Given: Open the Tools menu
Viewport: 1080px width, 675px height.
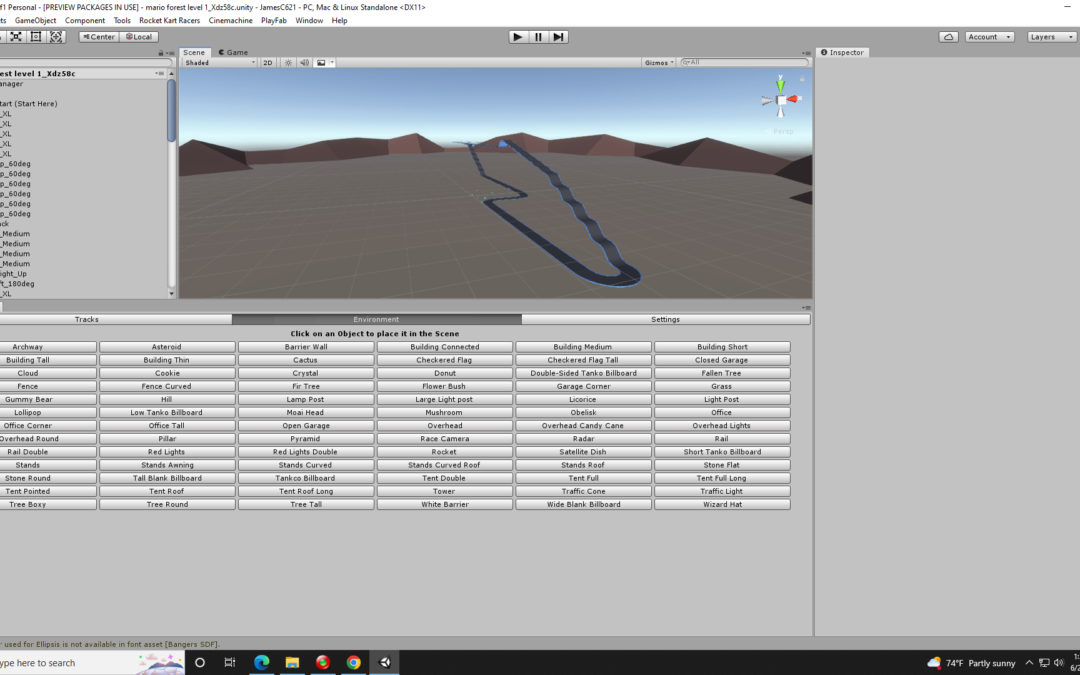Looking at the screenshot, I should point(122,21).
